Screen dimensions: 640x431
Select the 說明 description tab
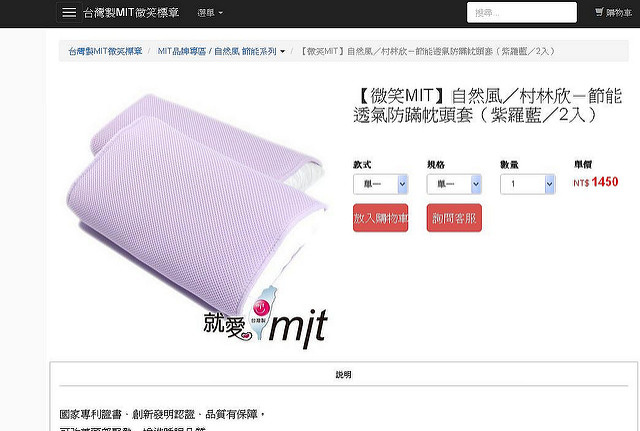pos(343,374)
